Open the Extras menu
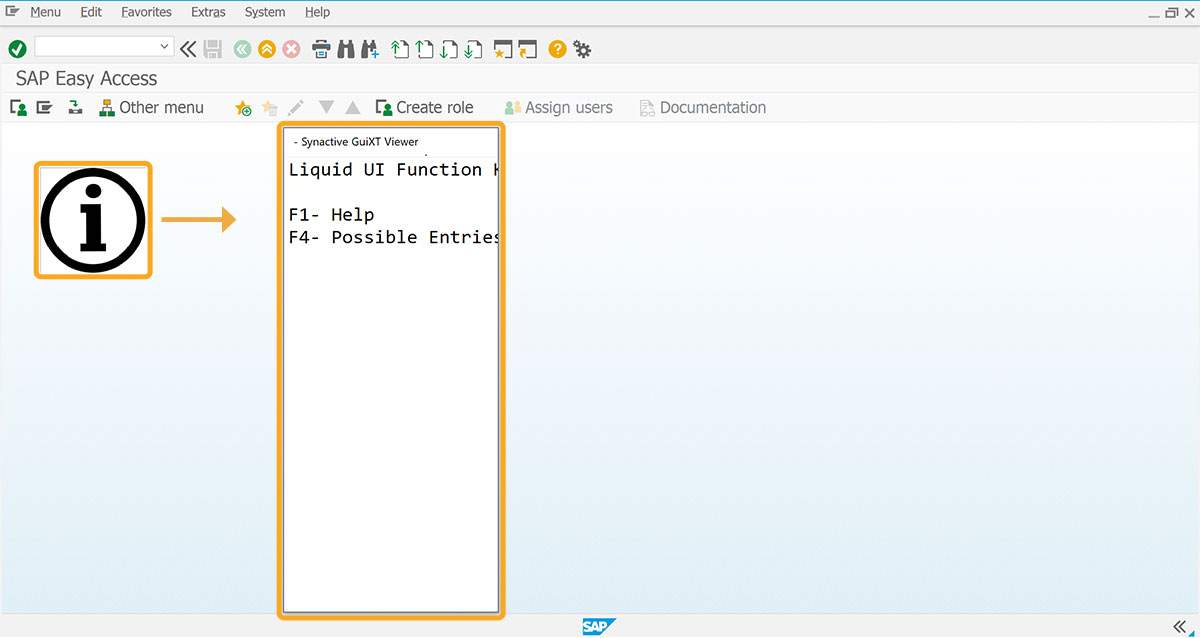 pyautogui.click(x=208, y=12)
